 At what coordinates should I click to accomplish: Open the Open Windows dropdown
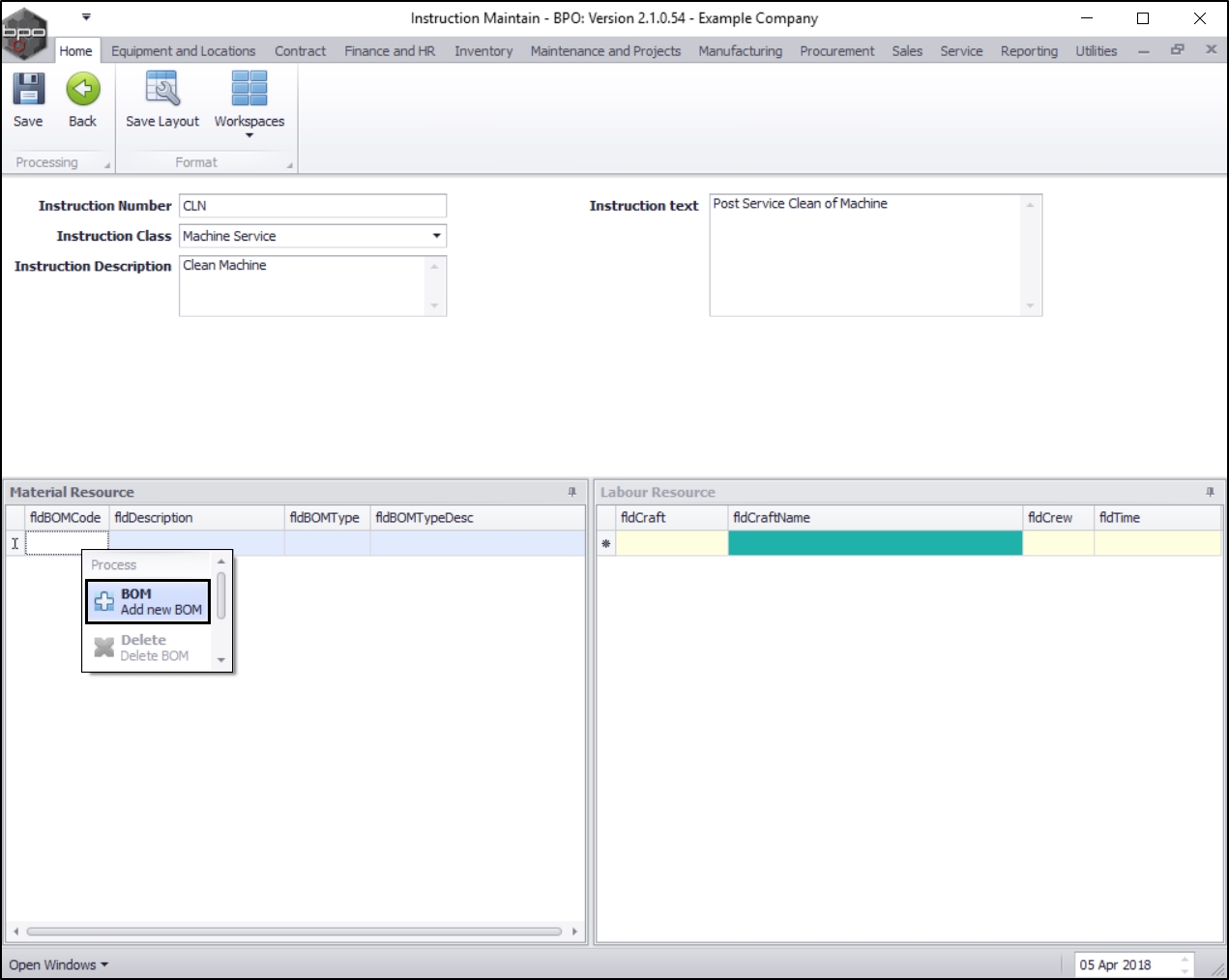[59, 965]
